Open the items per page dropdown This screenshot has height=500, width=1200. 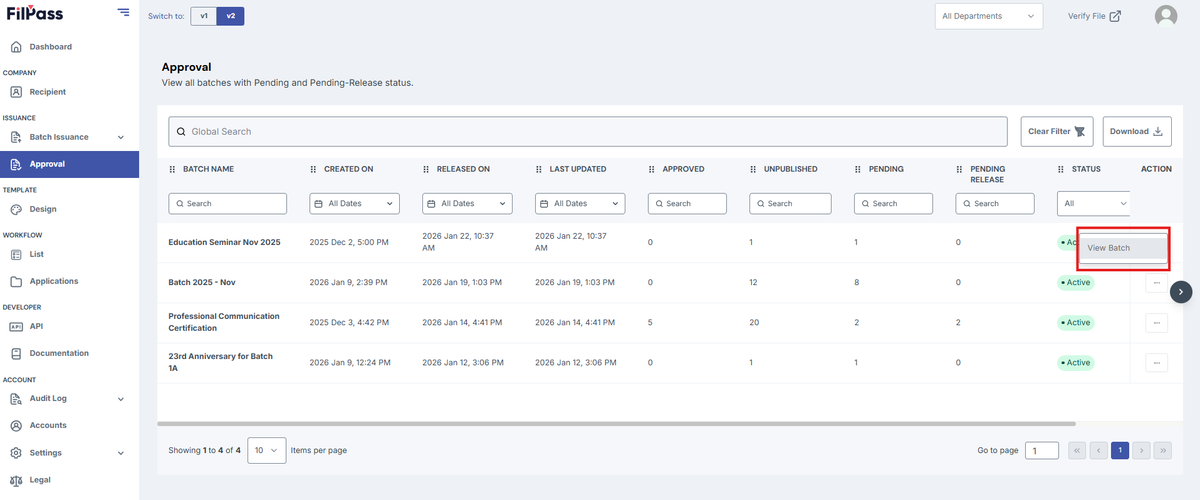(x=266, y=450)
